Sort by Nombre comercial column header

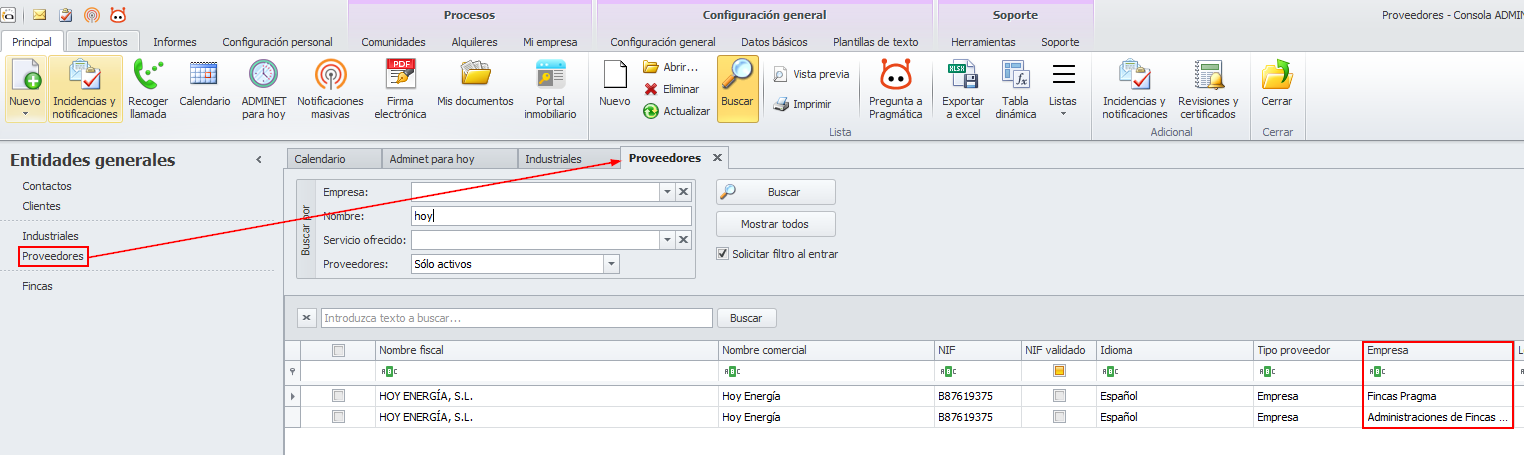(x=826, y=350)
